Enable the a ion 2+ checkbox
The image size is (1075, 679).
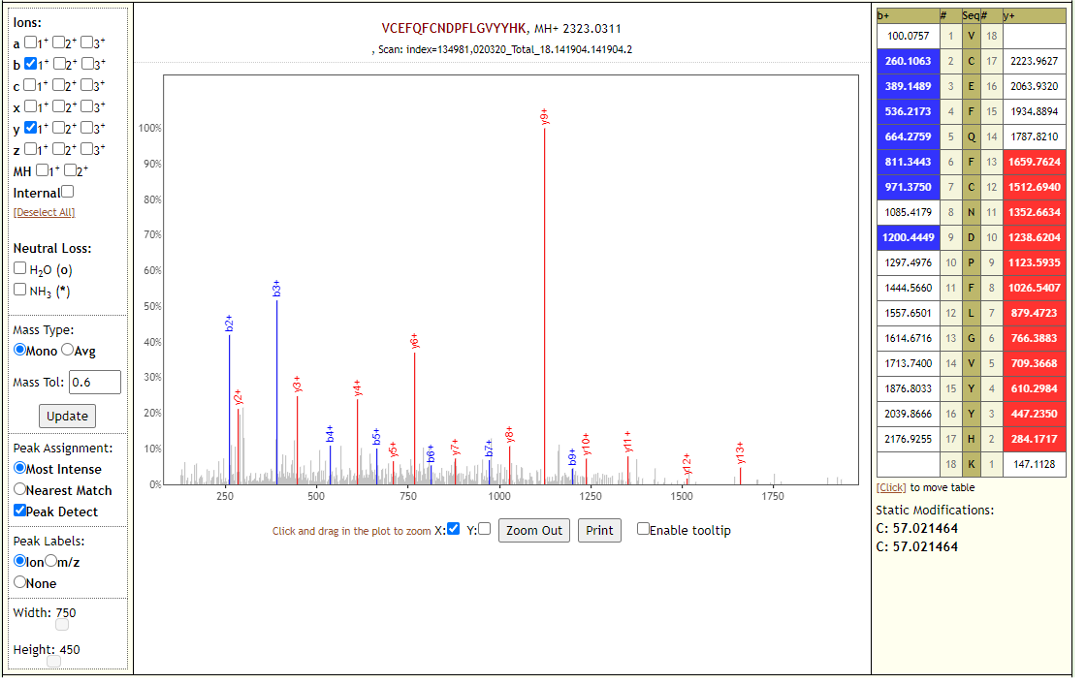[x=59, y=43]
